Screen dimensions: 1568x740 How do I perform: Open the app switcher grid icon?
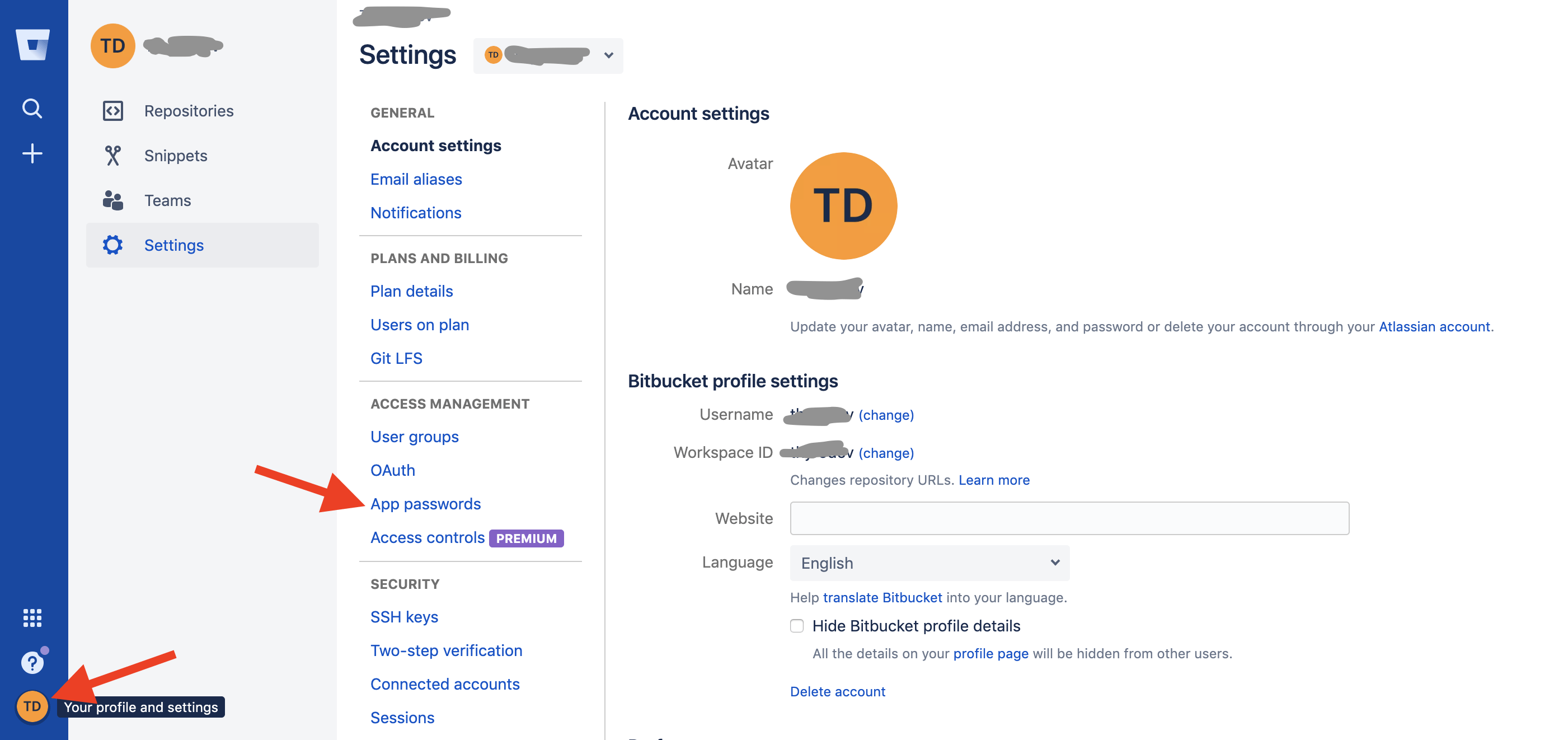32,617
